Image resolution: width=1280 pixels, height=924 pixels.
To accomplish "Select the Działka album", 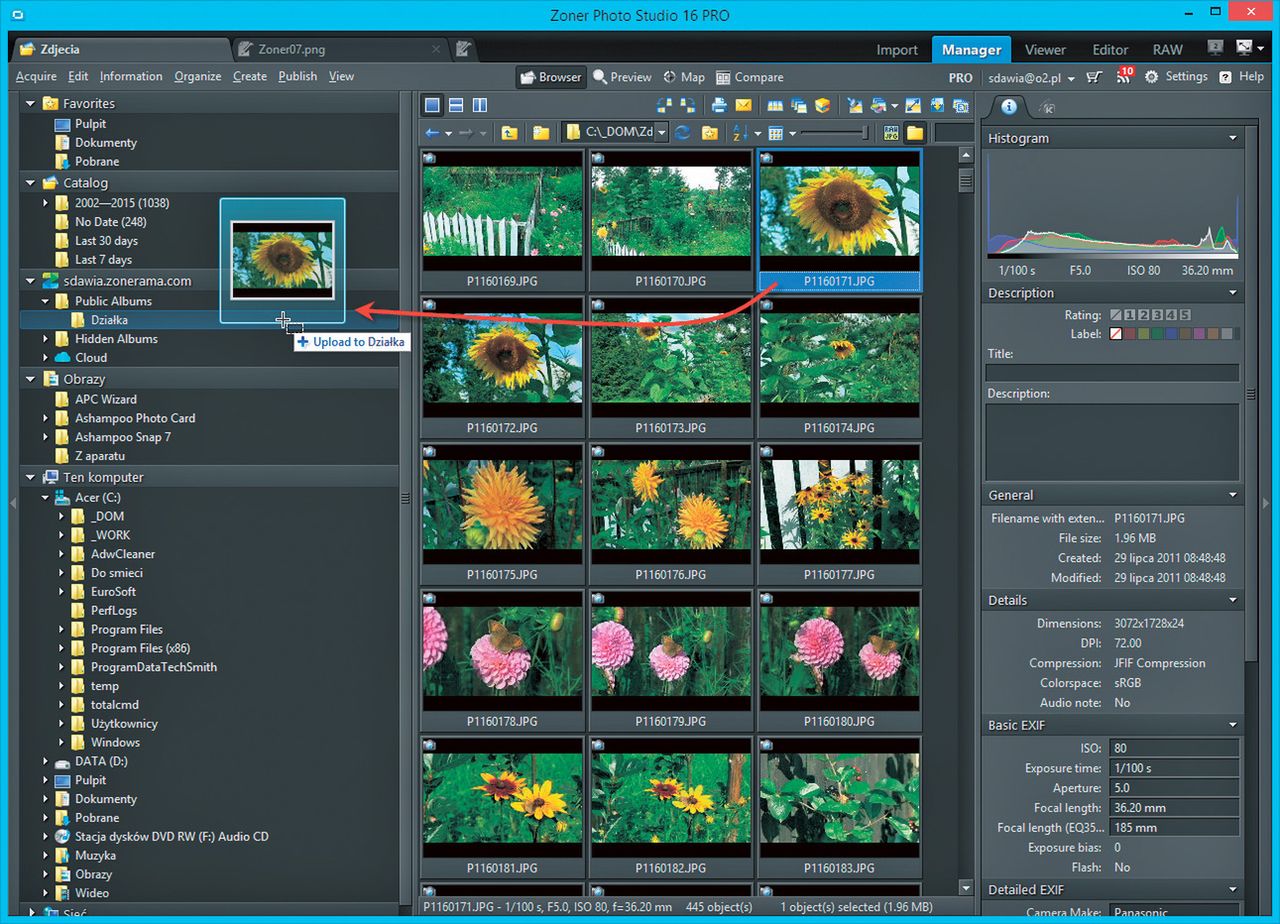I will [x=109, y=320].
